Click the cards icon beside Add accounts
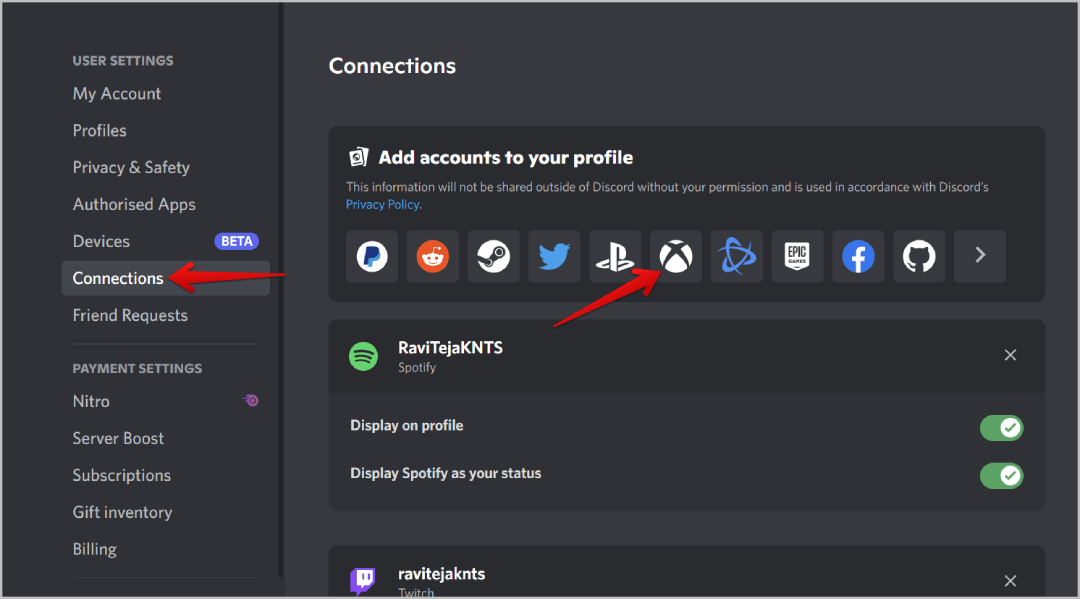 (x=358, y=158)
